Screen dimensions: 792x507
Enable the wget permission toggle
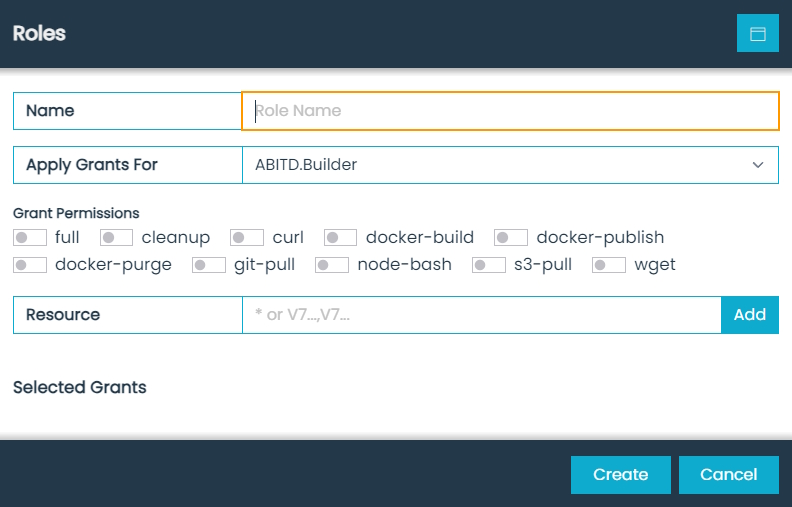609,265
